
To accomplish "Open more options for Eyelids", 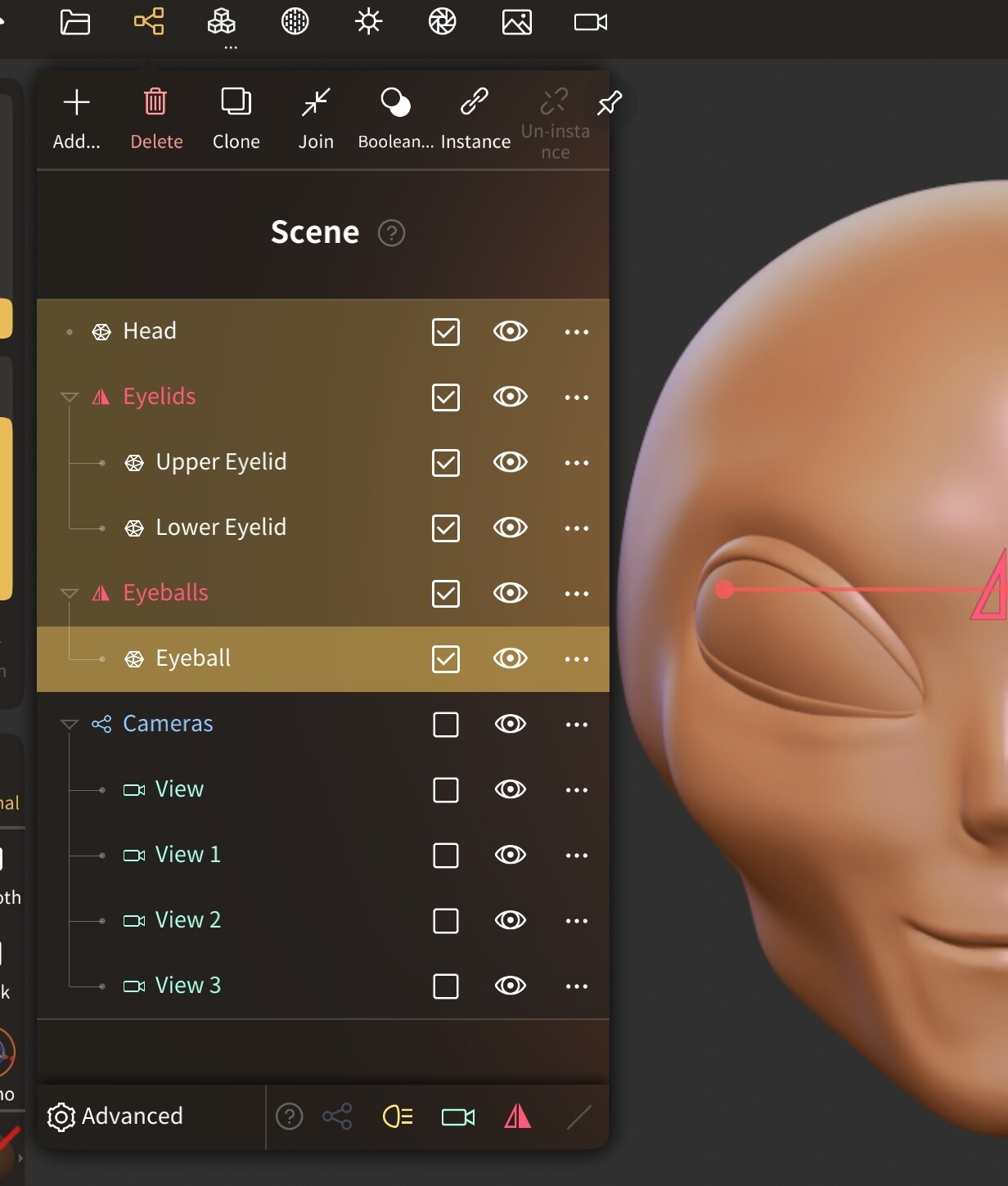I will coord(577,398).
